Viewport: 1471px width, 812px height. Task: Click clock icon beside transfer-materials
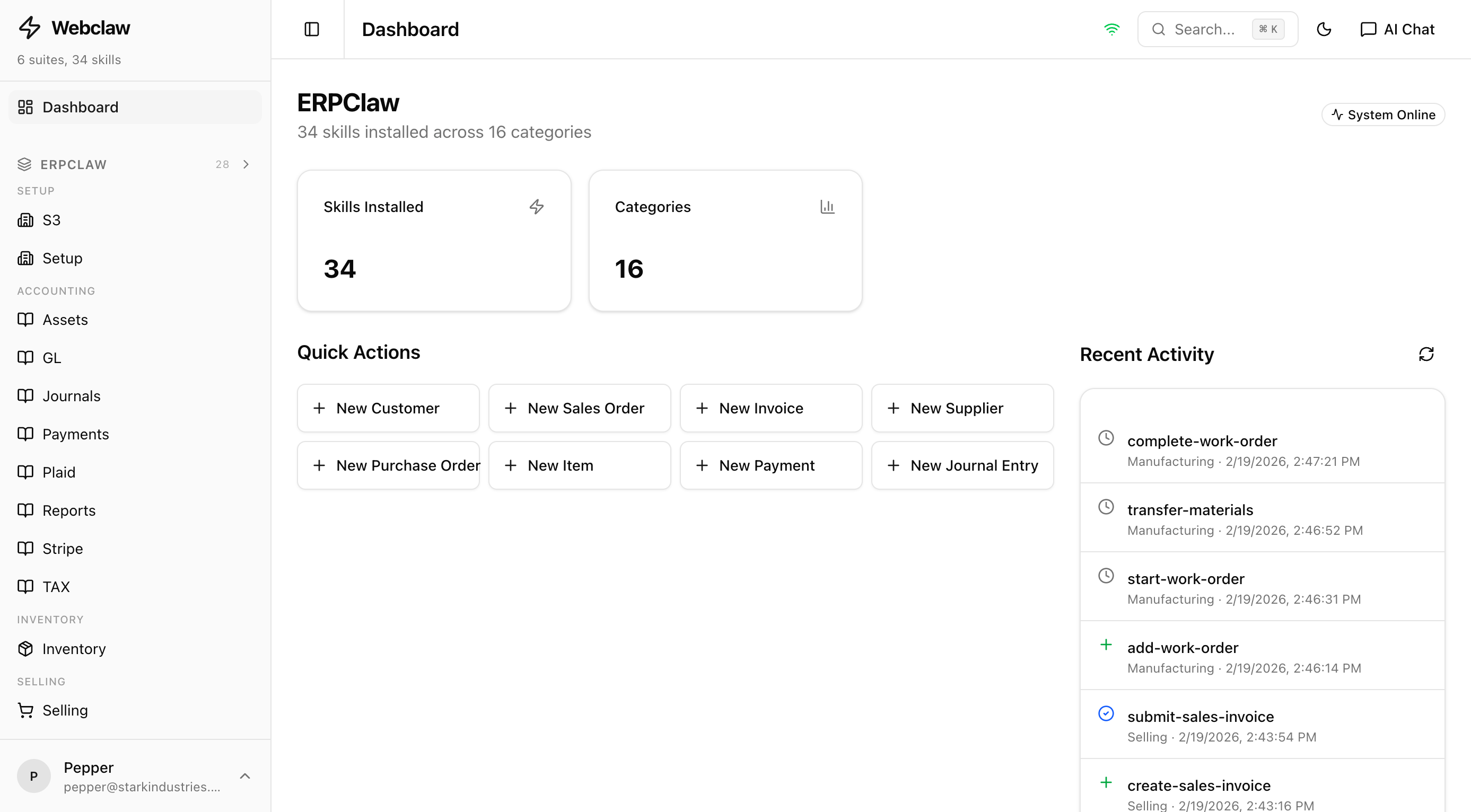1106,507
